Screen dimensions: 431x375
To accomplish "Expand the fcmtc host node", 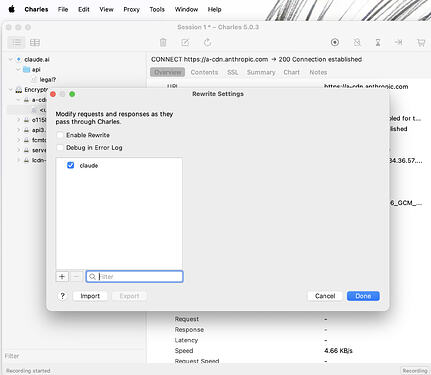I will point(18,140).
